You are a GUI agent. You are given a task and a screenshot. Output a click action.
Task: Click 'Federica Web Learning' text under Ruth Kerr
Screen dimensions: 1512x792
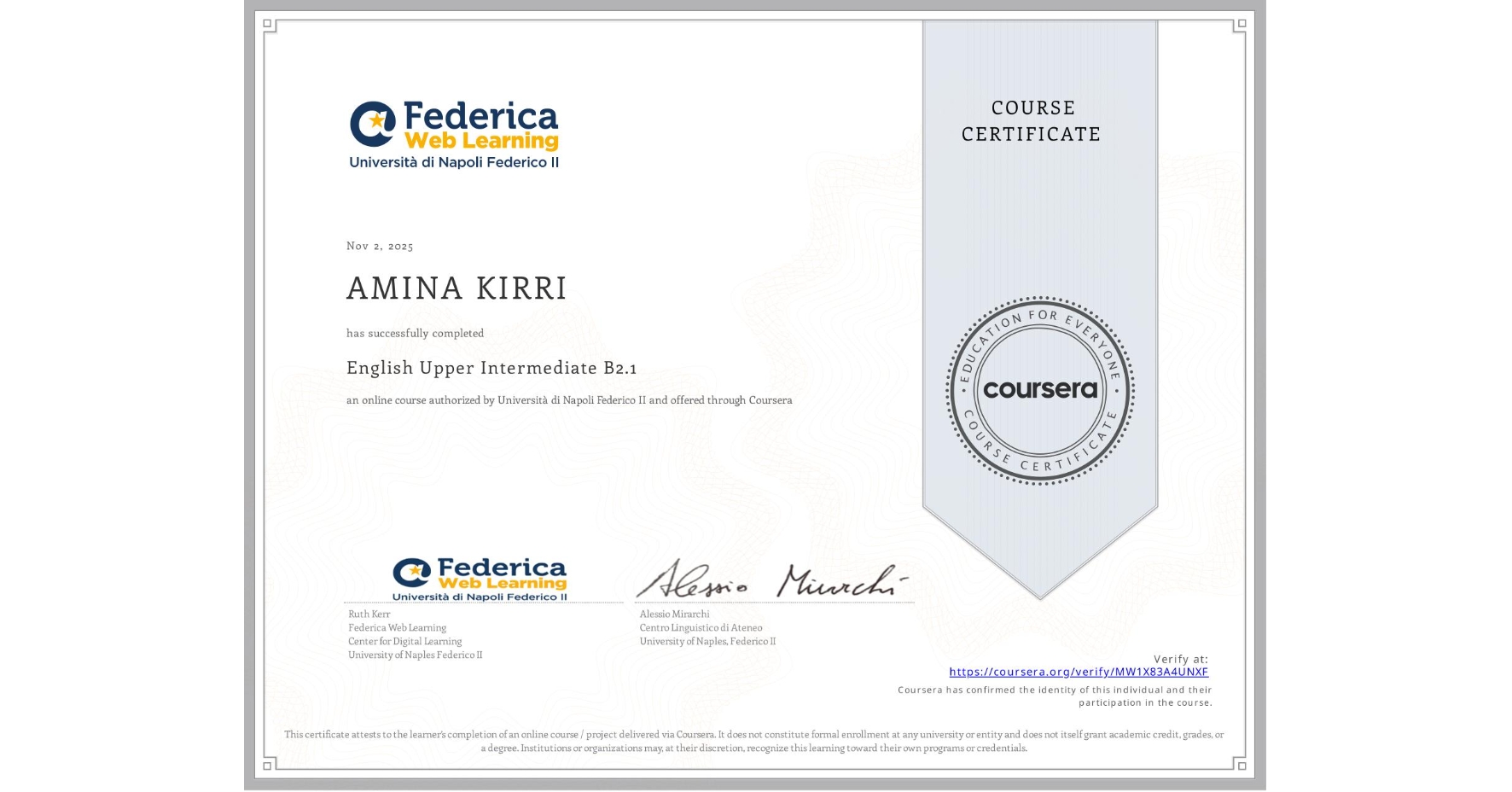point(397,628)
